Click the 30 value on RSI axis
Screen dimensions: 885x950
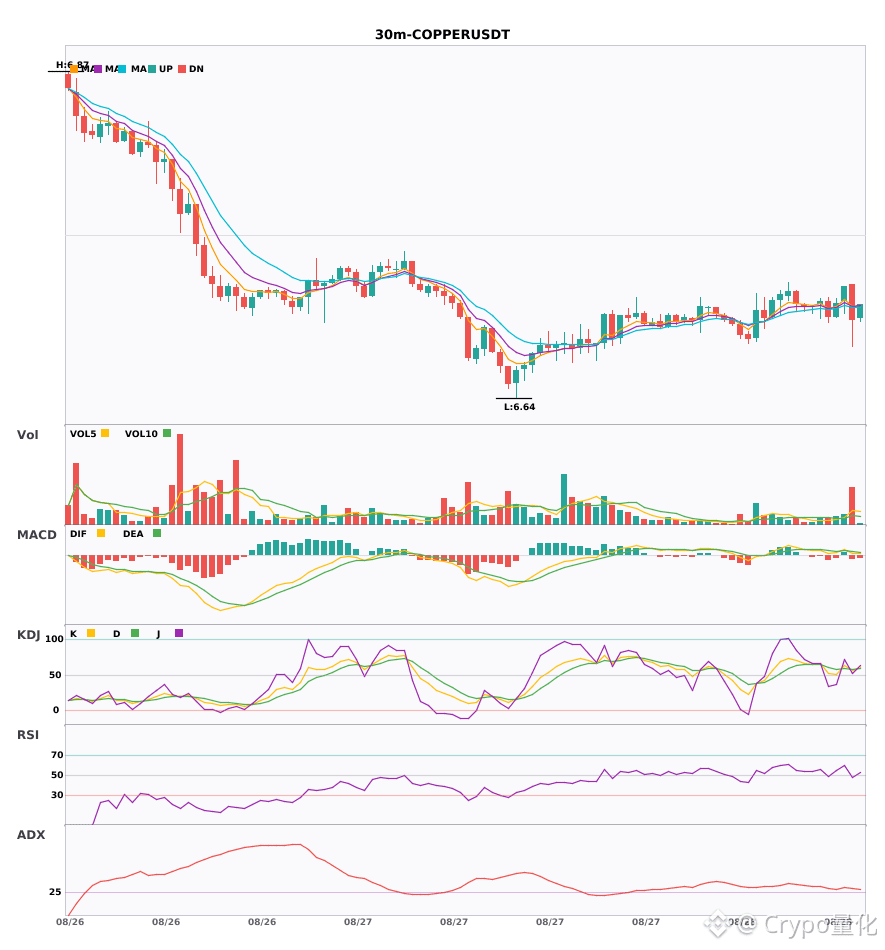coord(57,795)
